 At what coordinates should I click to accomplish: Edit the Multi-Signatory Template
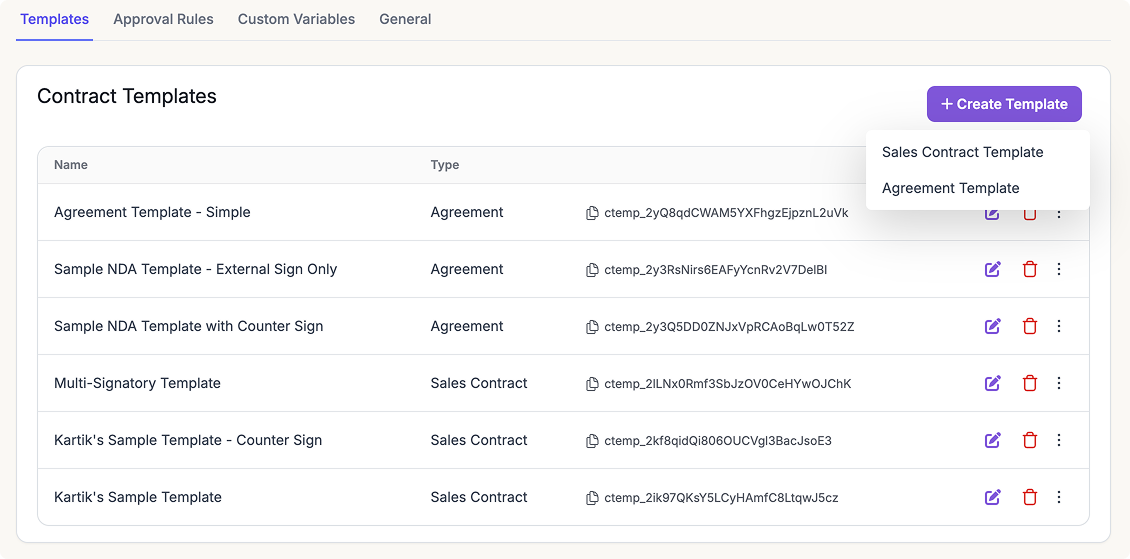point(992,383)
